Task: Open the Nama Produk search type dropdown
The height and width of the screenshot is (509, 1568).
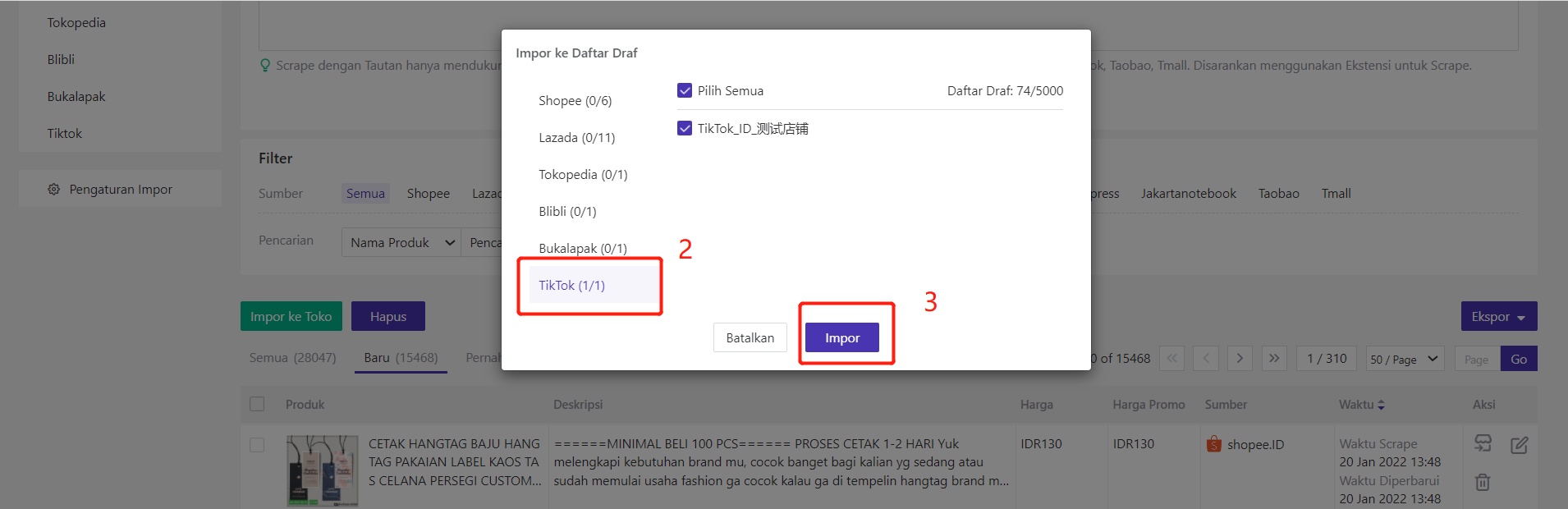Action: click(401, 242)
